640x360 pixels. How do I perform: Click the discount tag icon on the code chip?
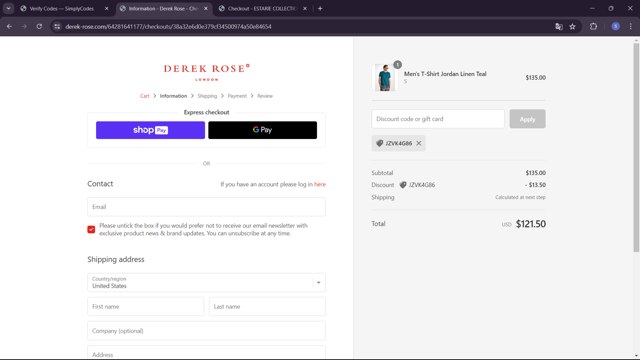coord(380,143)
